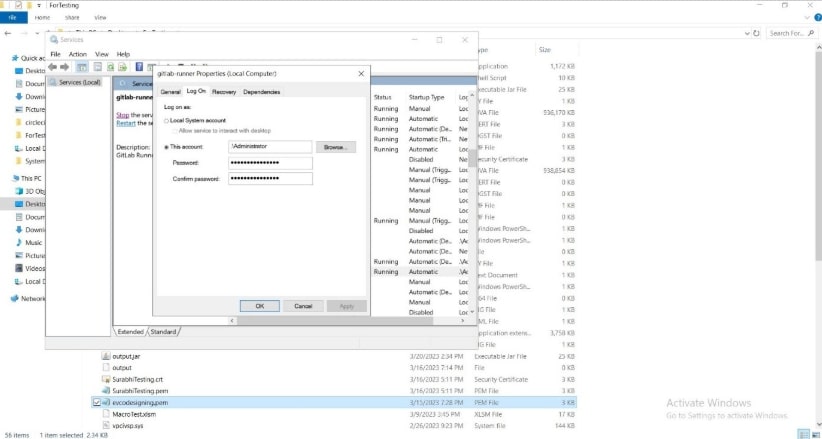The image size is (822, 439).
Task: Switch to the Extended tab in Services
Action: coord(131,331)
